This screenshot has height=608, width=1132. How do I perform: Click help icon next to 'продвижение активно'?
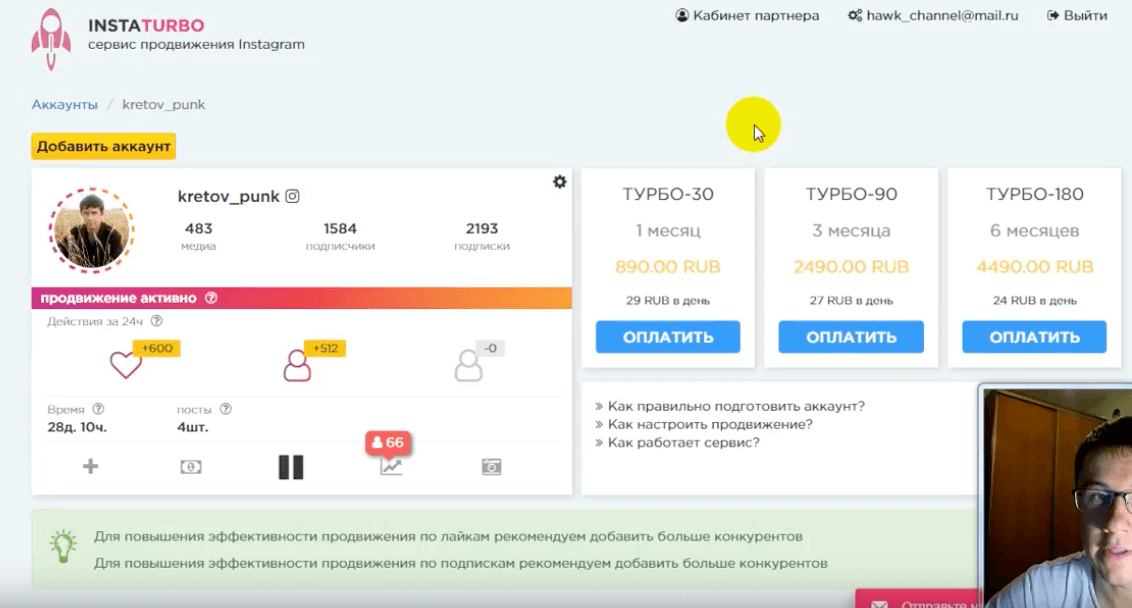(211, 298)
